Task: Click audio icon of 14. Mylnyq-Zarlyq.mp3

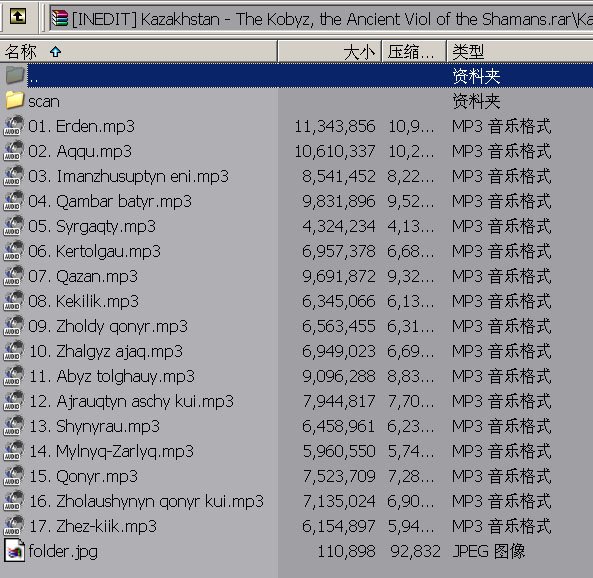Action: click(14, 450)
